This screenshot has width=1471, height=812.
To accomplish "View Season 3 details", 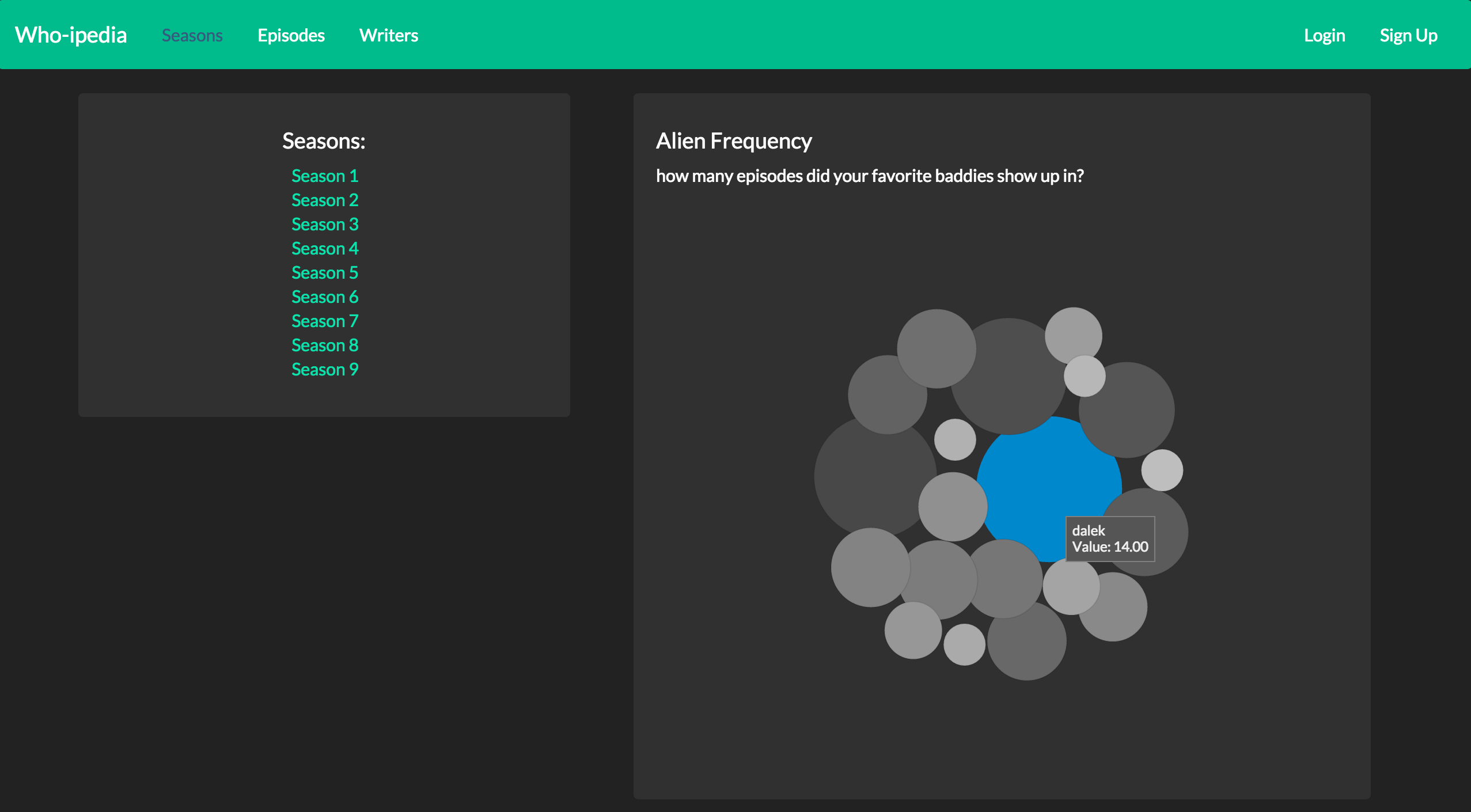I will [x=325, y=224].
